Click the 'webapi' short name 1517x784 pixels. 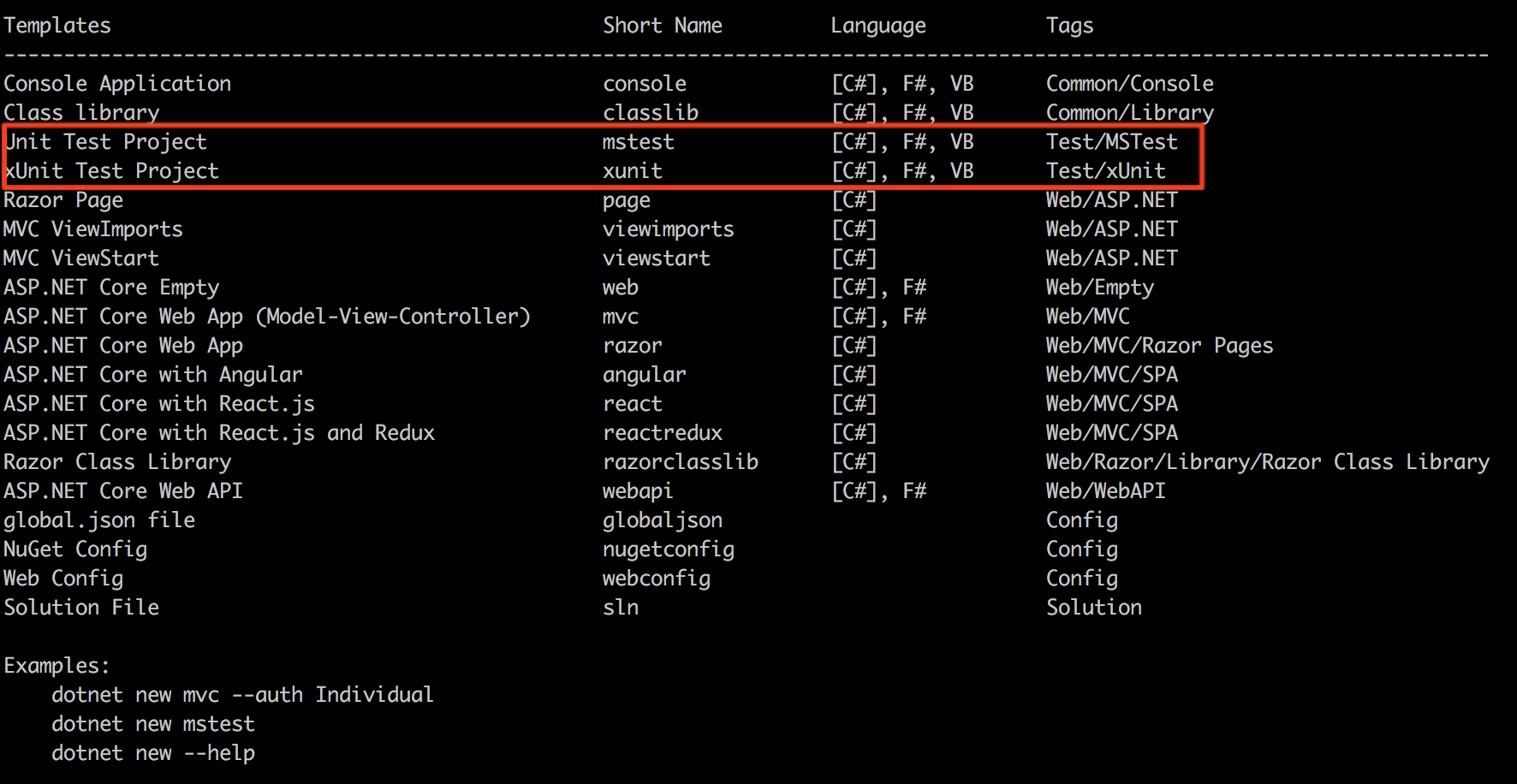(x=637, y=491)
